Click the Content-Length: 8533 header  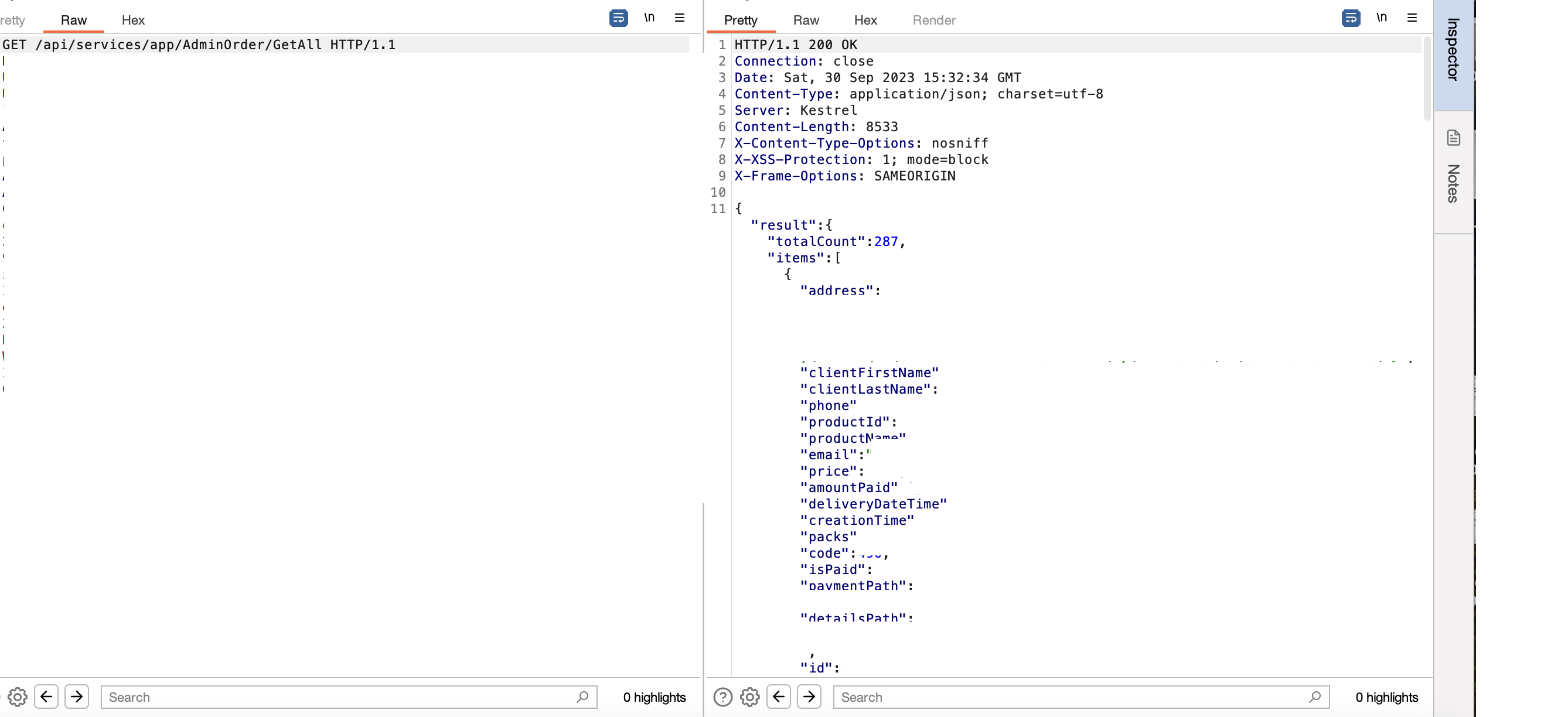point(816,127)
